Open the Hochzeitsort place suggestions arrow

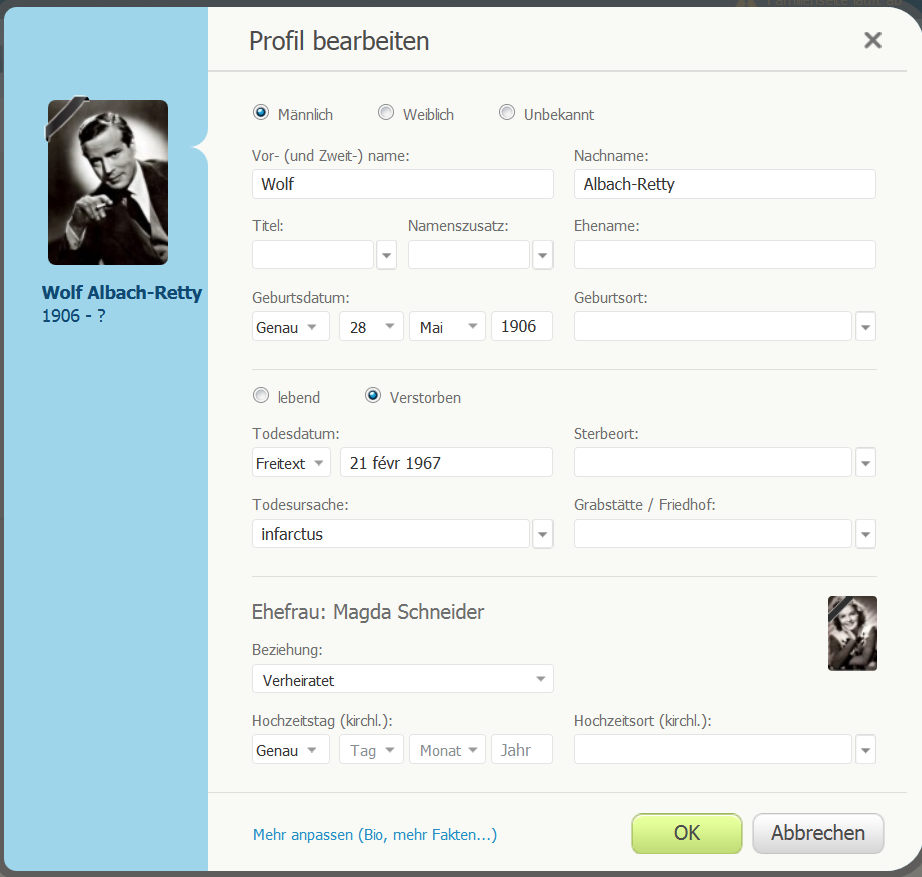866,750
